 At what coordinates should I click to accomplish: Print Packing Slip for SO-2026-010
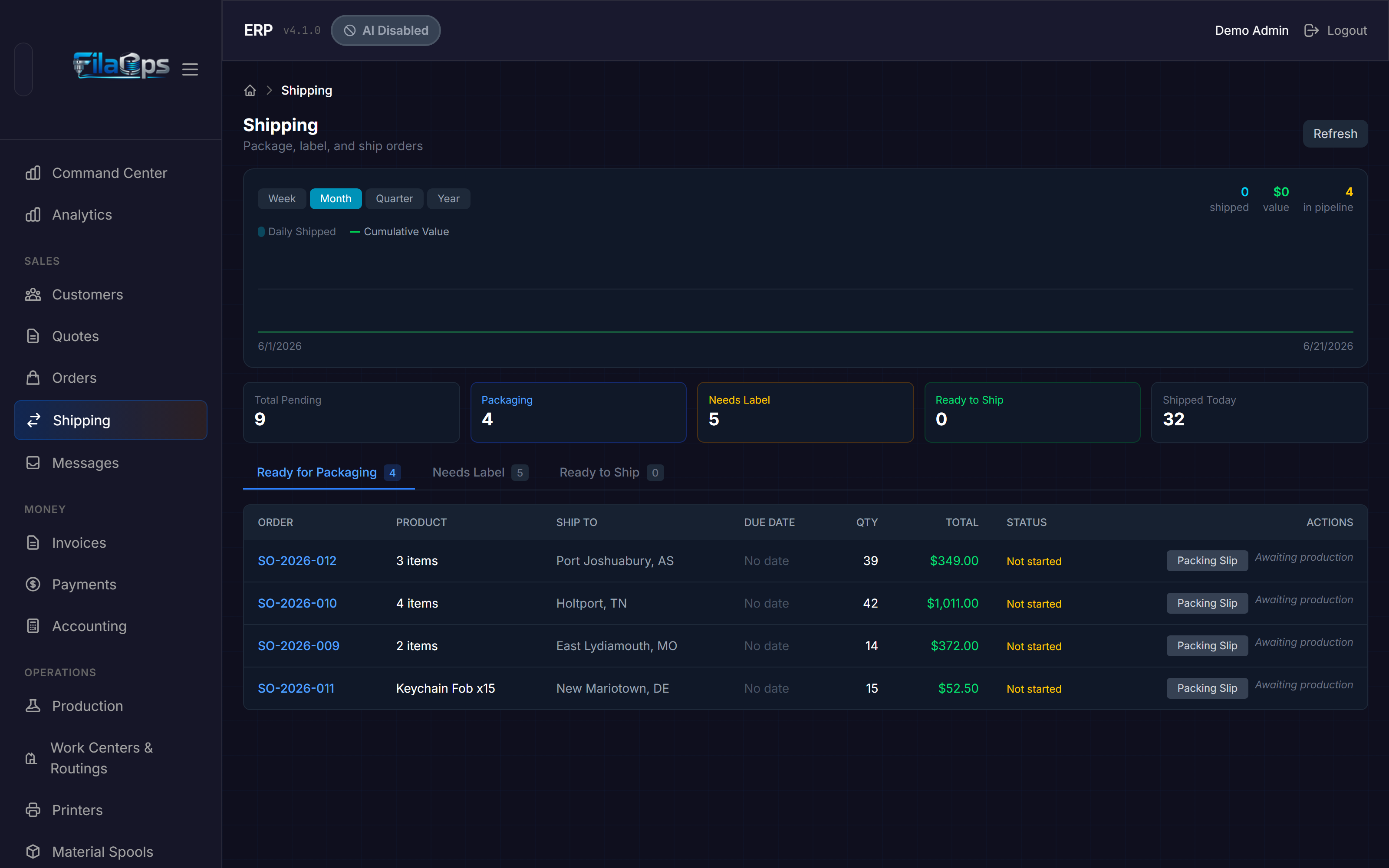[x=1207, y=603]
